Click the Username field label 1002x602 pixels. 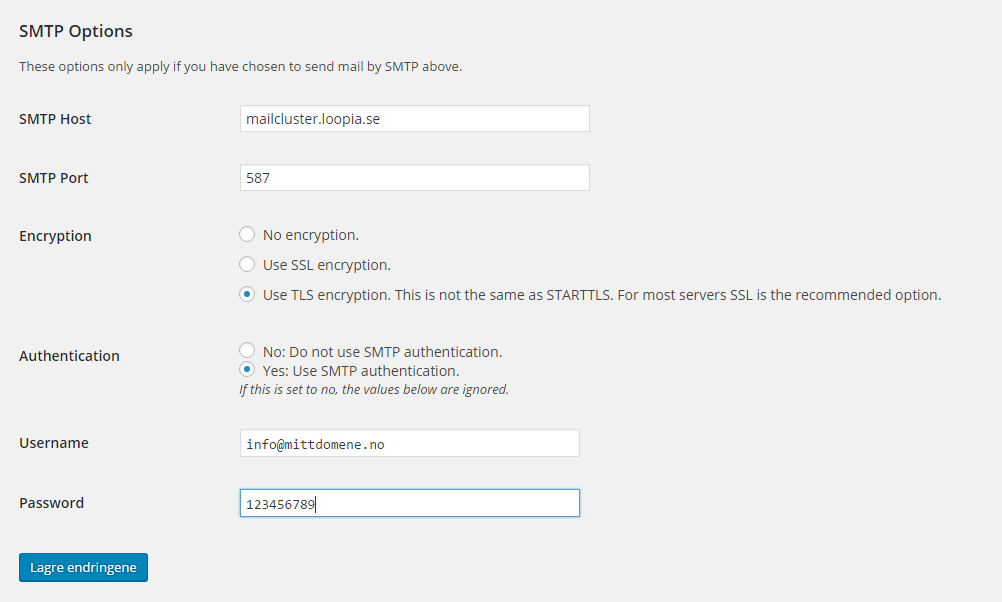(x=54, y=443)
